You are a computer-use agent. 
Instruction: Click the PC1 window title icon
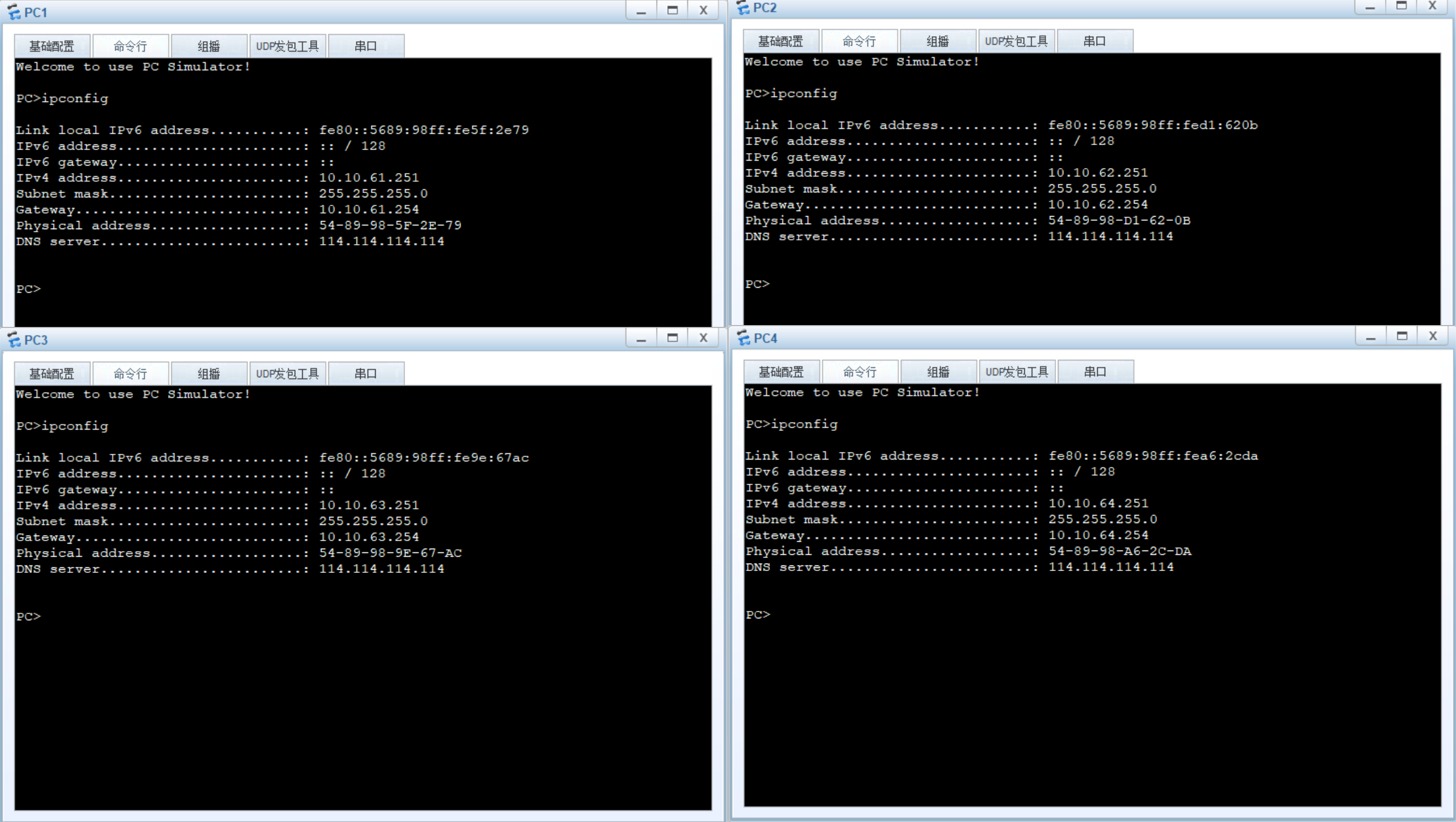14,12
